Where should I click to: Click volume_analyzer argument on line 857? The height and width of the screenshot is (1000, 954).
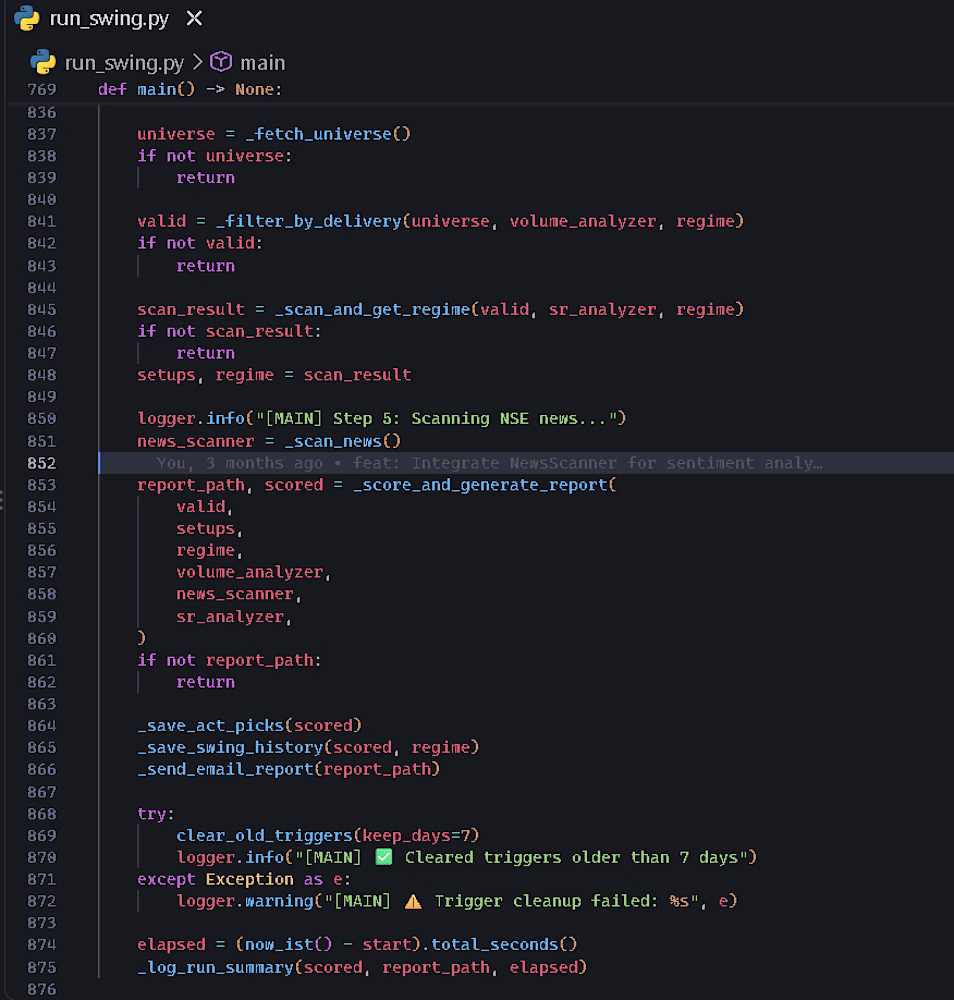coord(250,572)
